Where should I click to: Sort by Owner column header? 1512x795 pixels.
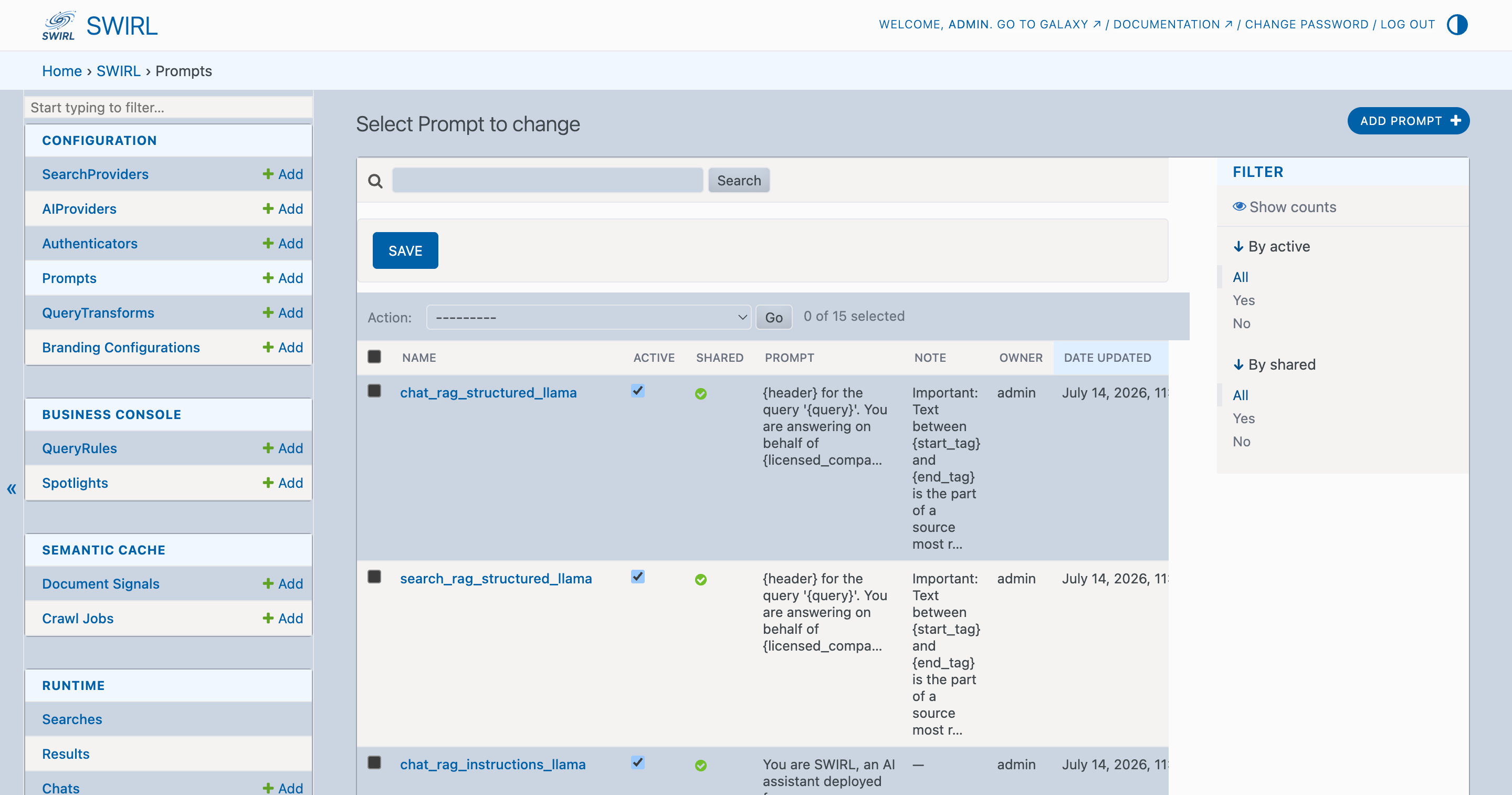1021,358
